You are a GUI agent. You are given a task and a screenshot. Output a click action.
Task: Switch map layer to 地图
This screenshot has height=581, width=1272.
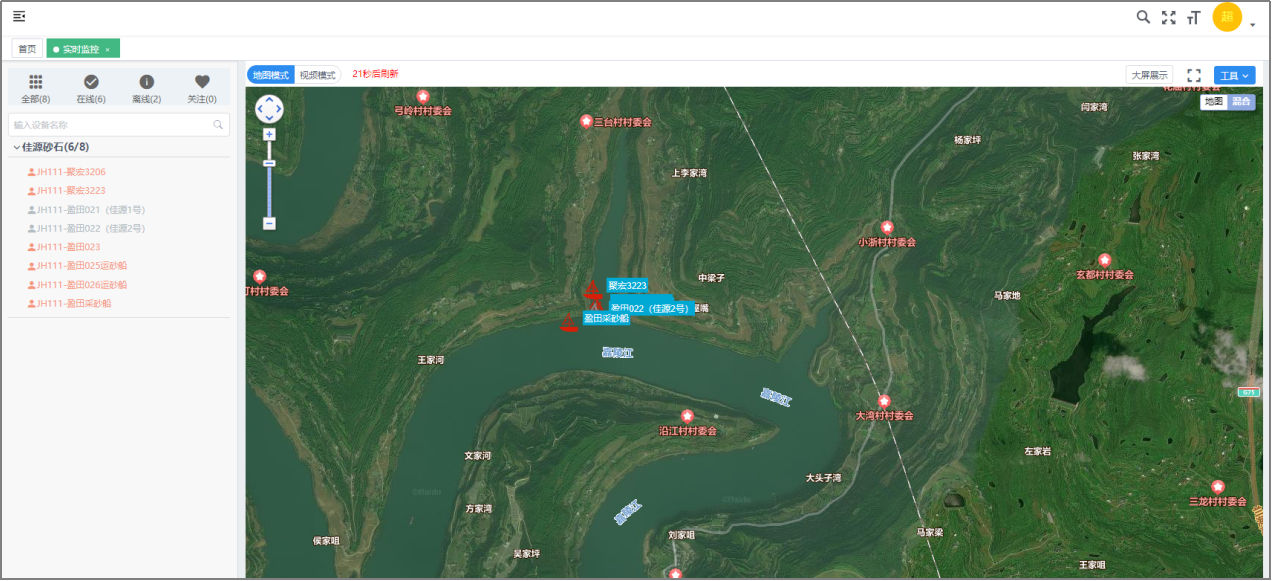[x=1213, y=101]
